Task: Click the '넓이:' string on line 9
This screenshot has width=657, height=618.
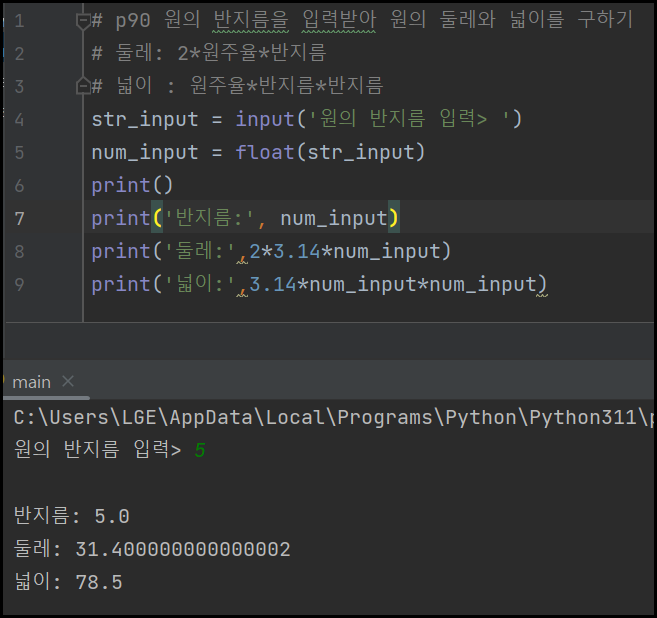Action: pyautogui.click(x=200, y=284)
